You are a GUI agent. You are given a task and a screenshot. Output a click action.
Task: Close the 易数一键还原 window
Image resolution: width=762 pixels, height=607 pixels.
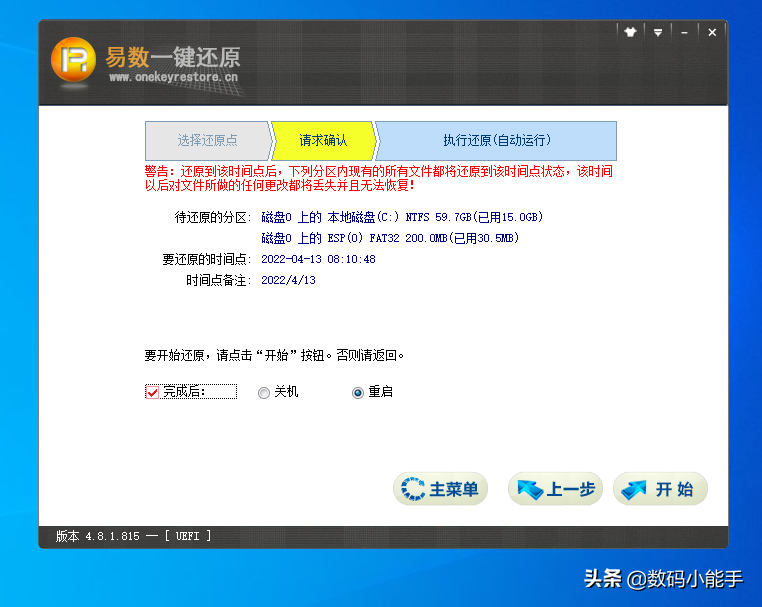coord(712,32)
